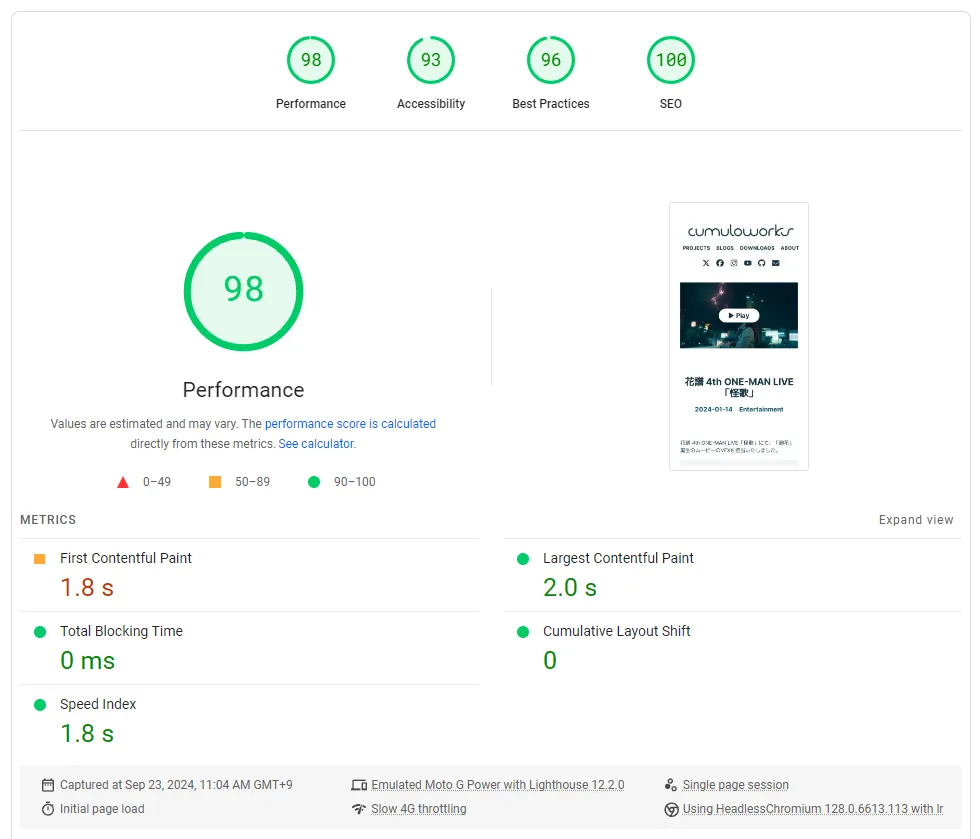Expand the Largest Contentful Paint metric

point(617,558)
